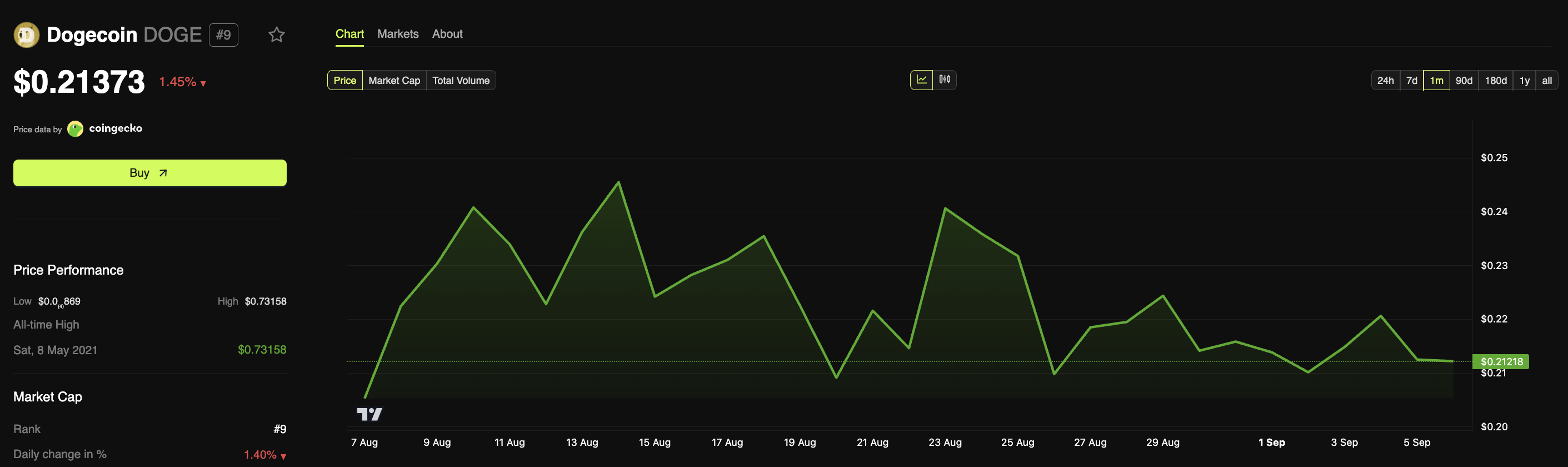The image size is (1568, 467).
Task: Set chart range to 24h
Action: 1385,81
